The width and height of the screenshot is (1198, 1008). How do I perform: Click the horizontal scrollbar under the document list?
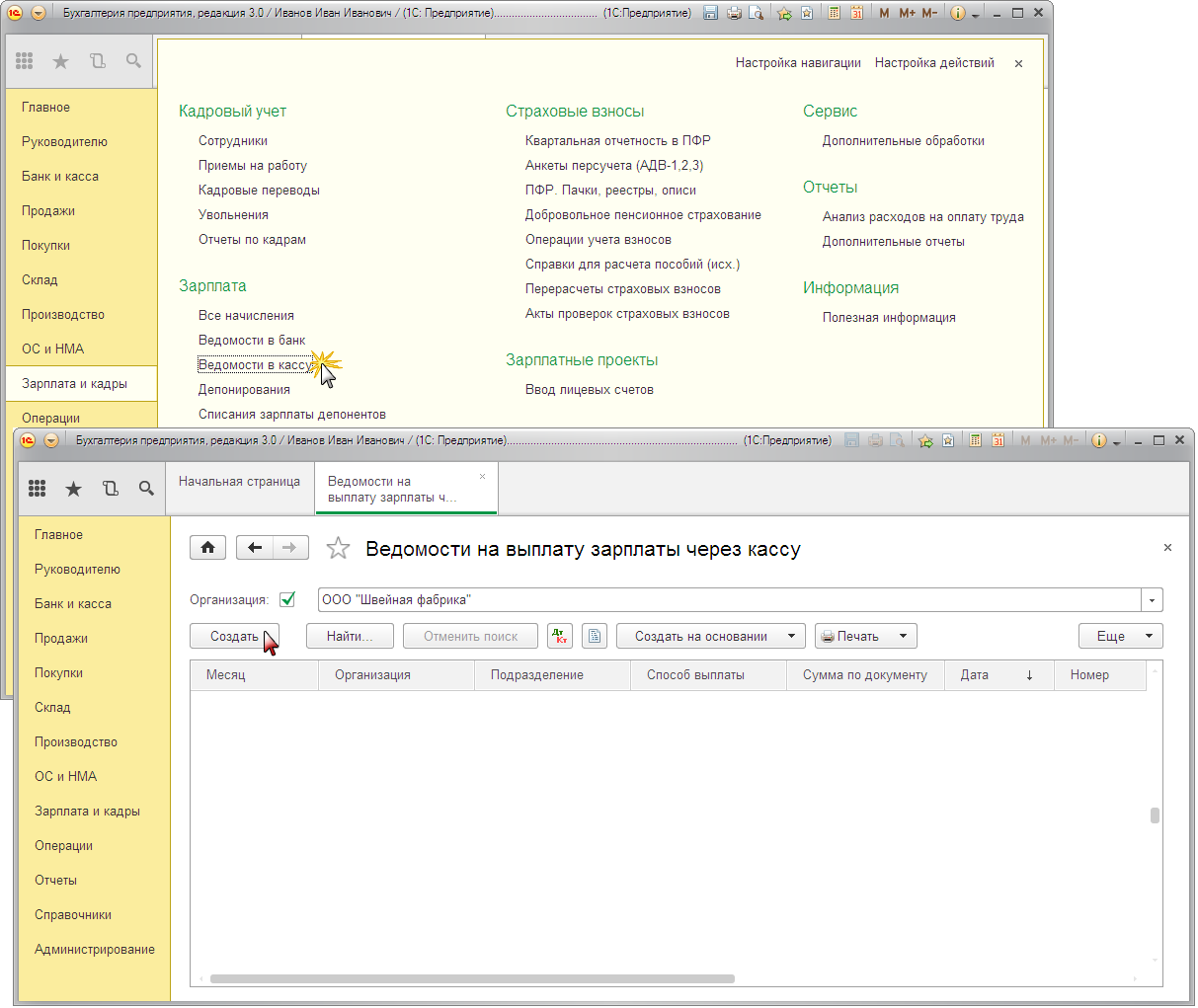[x=472, y=979]
